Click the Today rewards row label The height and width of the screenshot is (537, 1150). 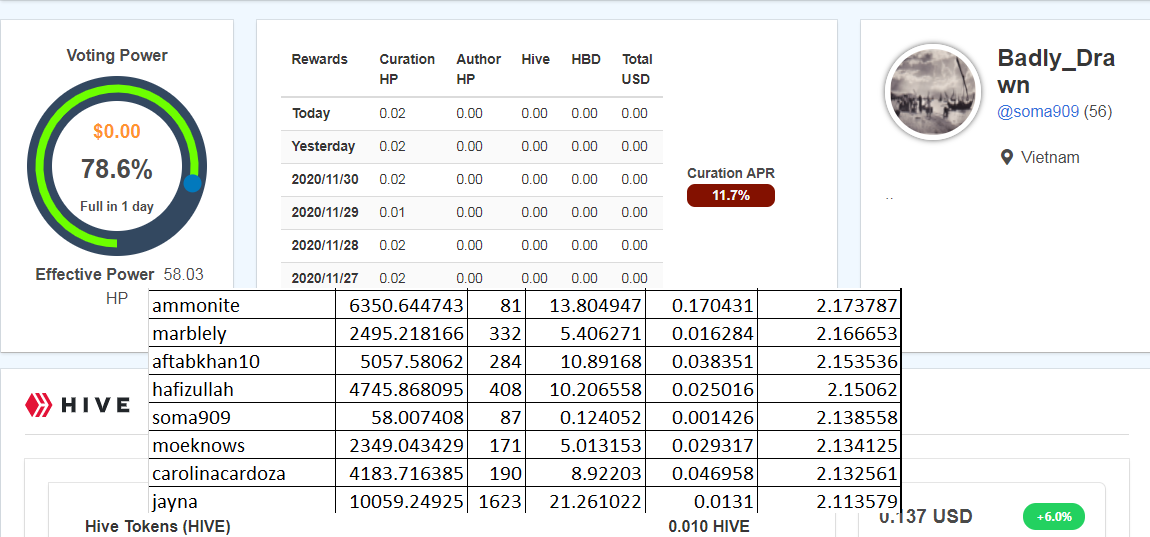pyautogui.click(x=311, y=114)
